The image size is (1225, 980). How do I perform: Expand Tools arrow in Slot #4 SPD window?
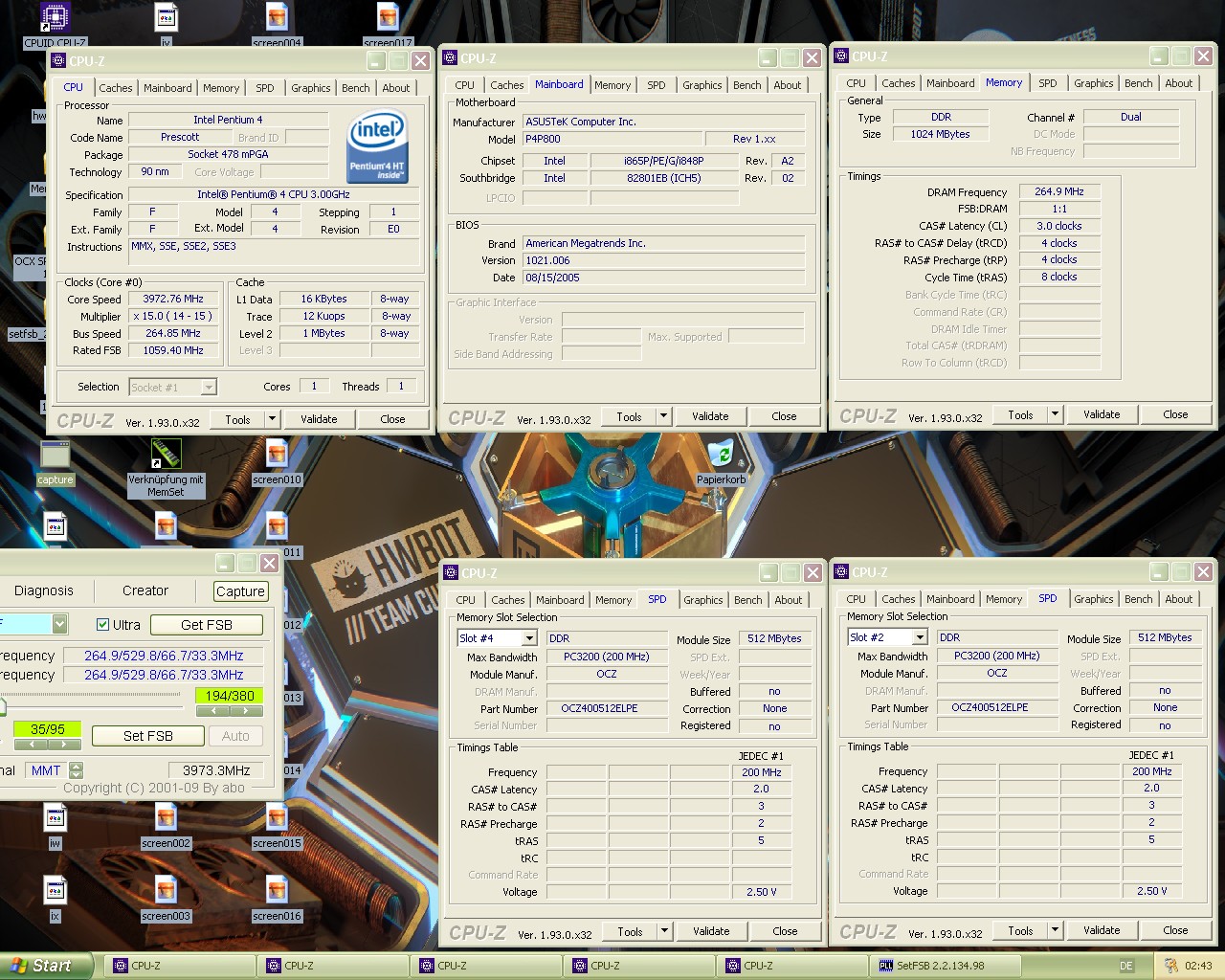[x=664, y=931]
